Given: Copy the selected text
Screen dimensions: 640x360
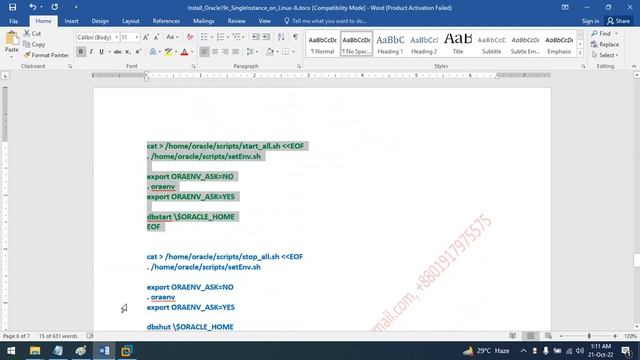Looking at the screenshot, I should pos(34,44).
